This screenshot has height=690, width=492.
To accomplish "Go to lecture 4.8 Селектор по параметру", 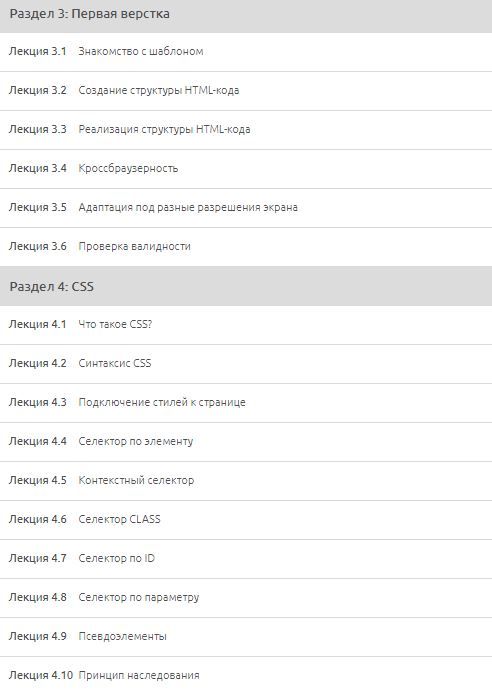I will pos(246,598).
